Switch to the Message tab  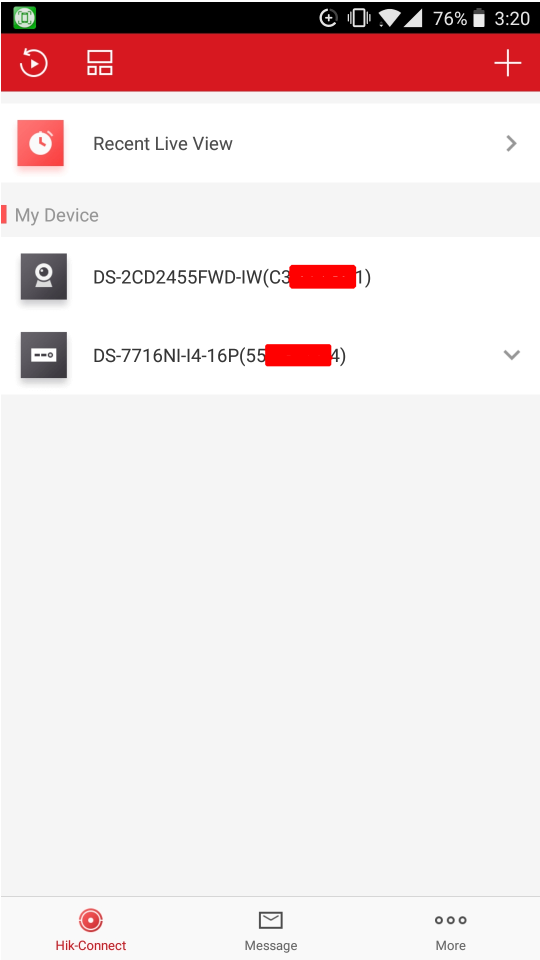271,928
